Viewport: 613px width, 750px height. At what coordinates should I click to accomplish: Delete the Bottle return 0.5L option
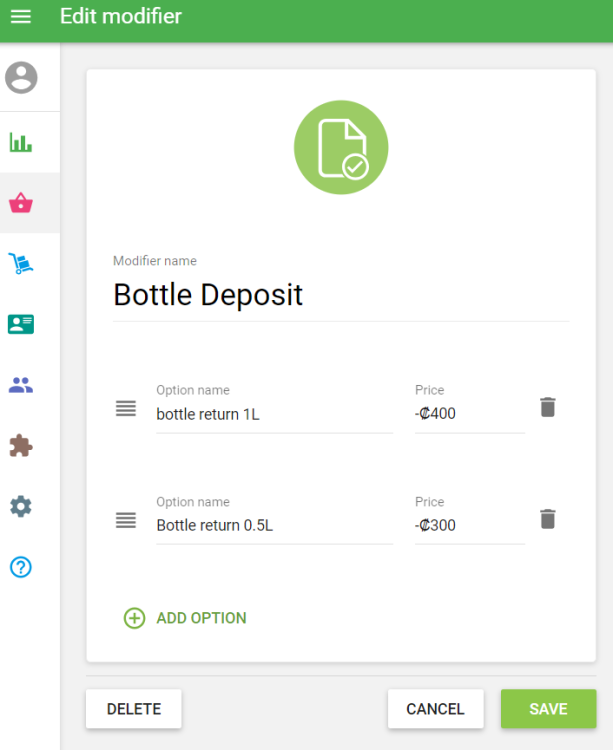(x=547, y=519)
